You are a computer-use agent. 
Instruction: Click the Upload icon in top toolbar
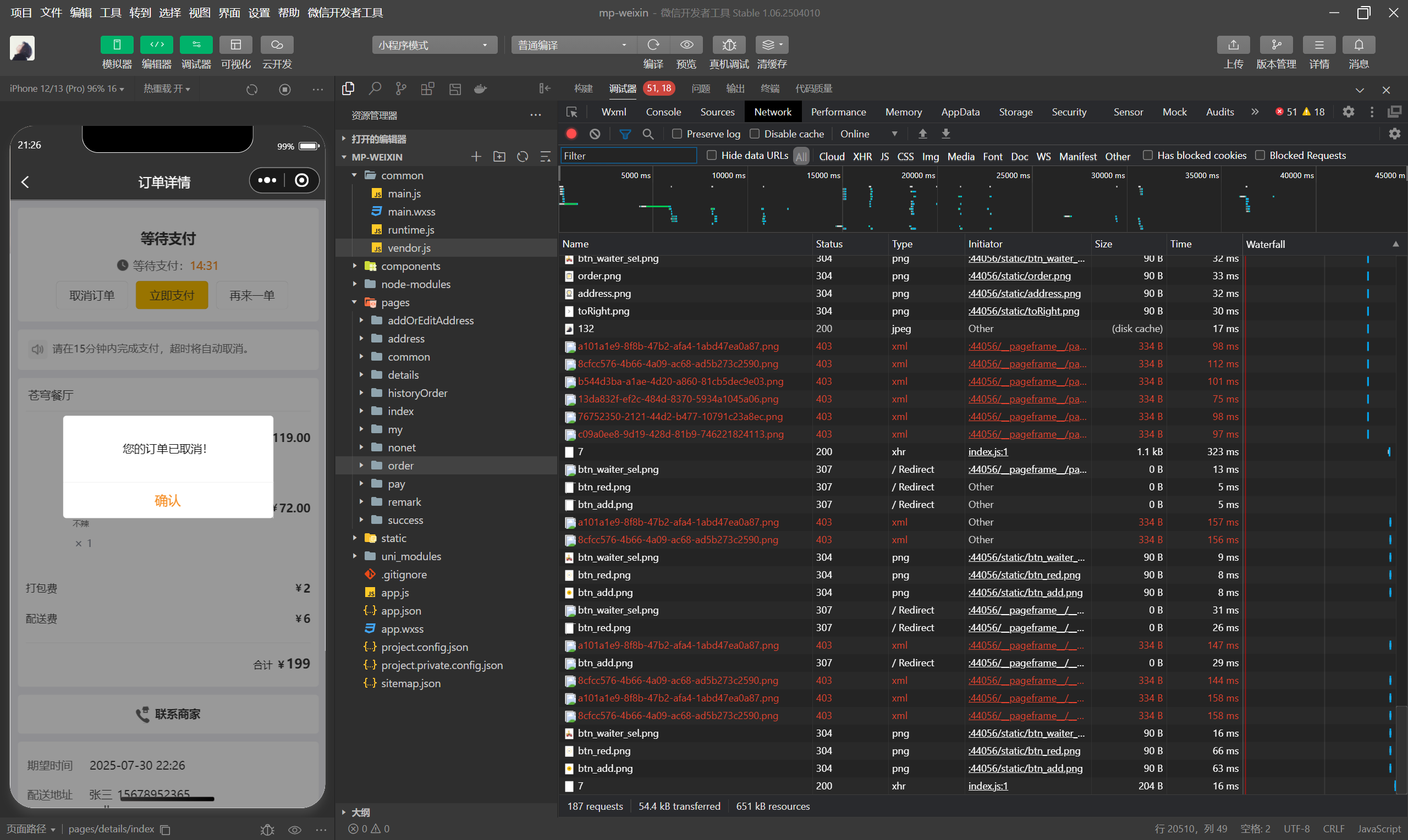[1233, 45]
